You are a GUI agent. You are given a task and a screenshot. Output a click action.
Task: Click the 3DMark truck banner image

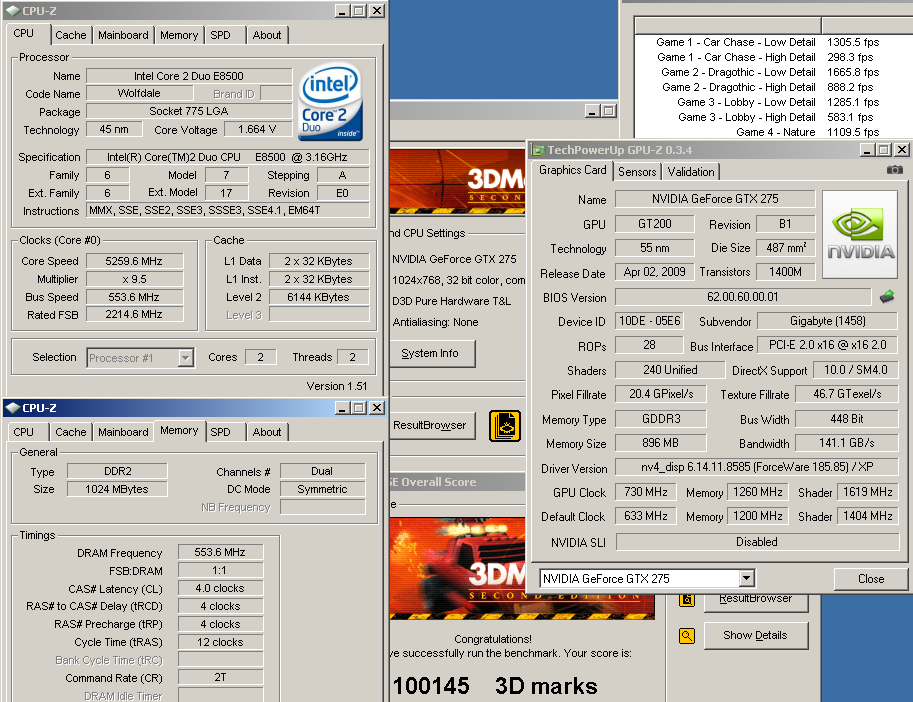click(x=522, y=569)
